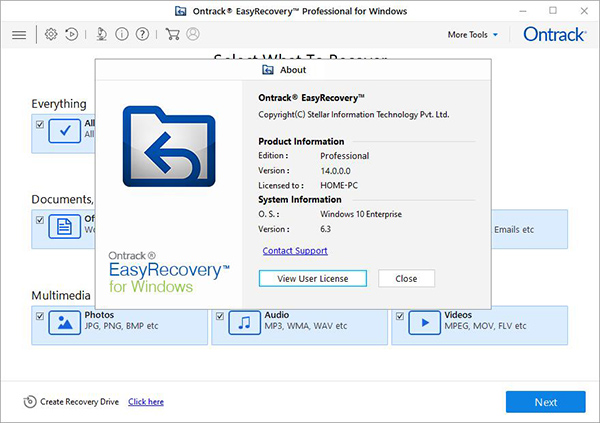
Task: Minimize the EasyRecovery window
Action: [x=523, y=11]
